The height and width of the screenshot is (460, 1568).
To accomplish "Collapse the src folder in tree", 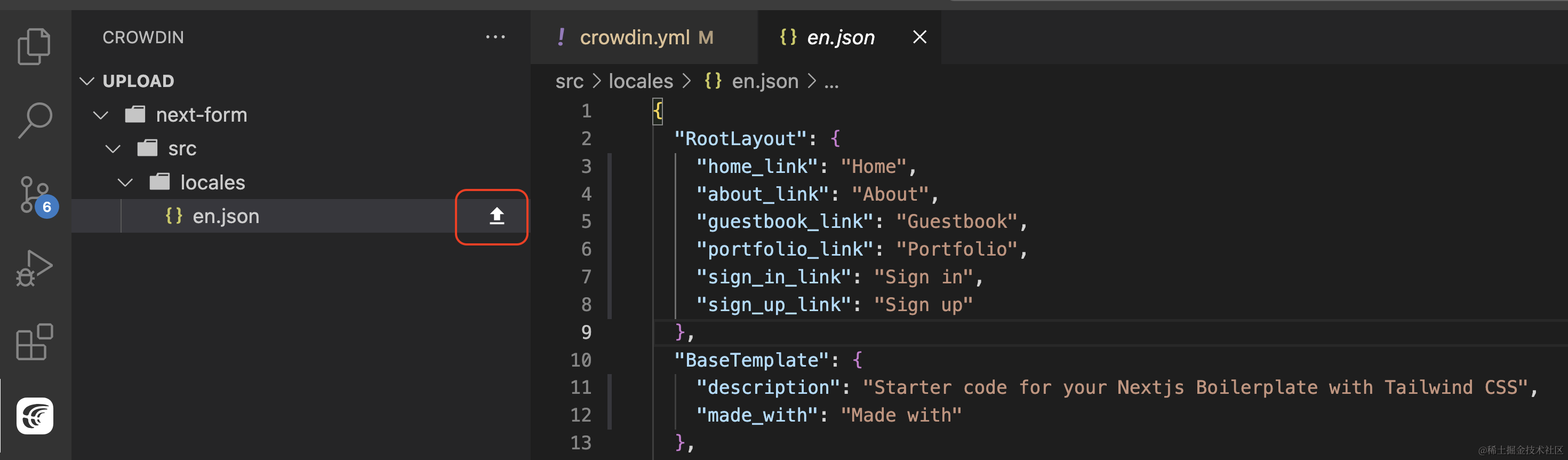I will pyautogui.click(x=113, y=149).
